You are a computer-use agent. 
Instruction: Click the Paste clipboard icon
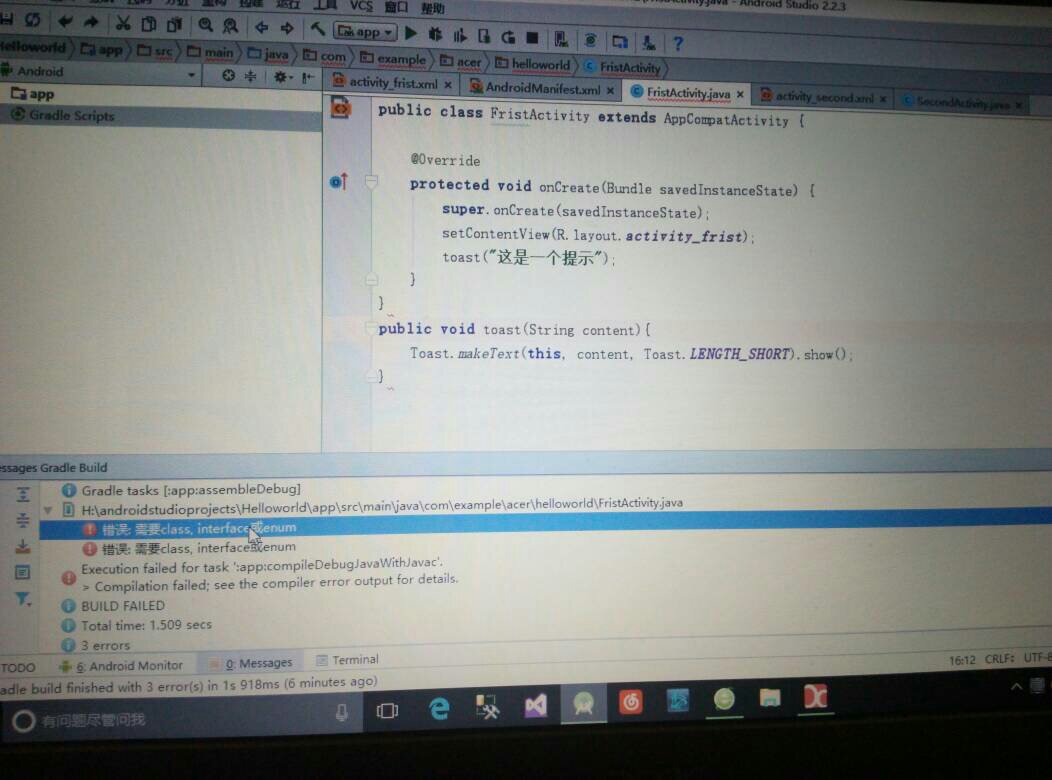[x=174, y=25]
